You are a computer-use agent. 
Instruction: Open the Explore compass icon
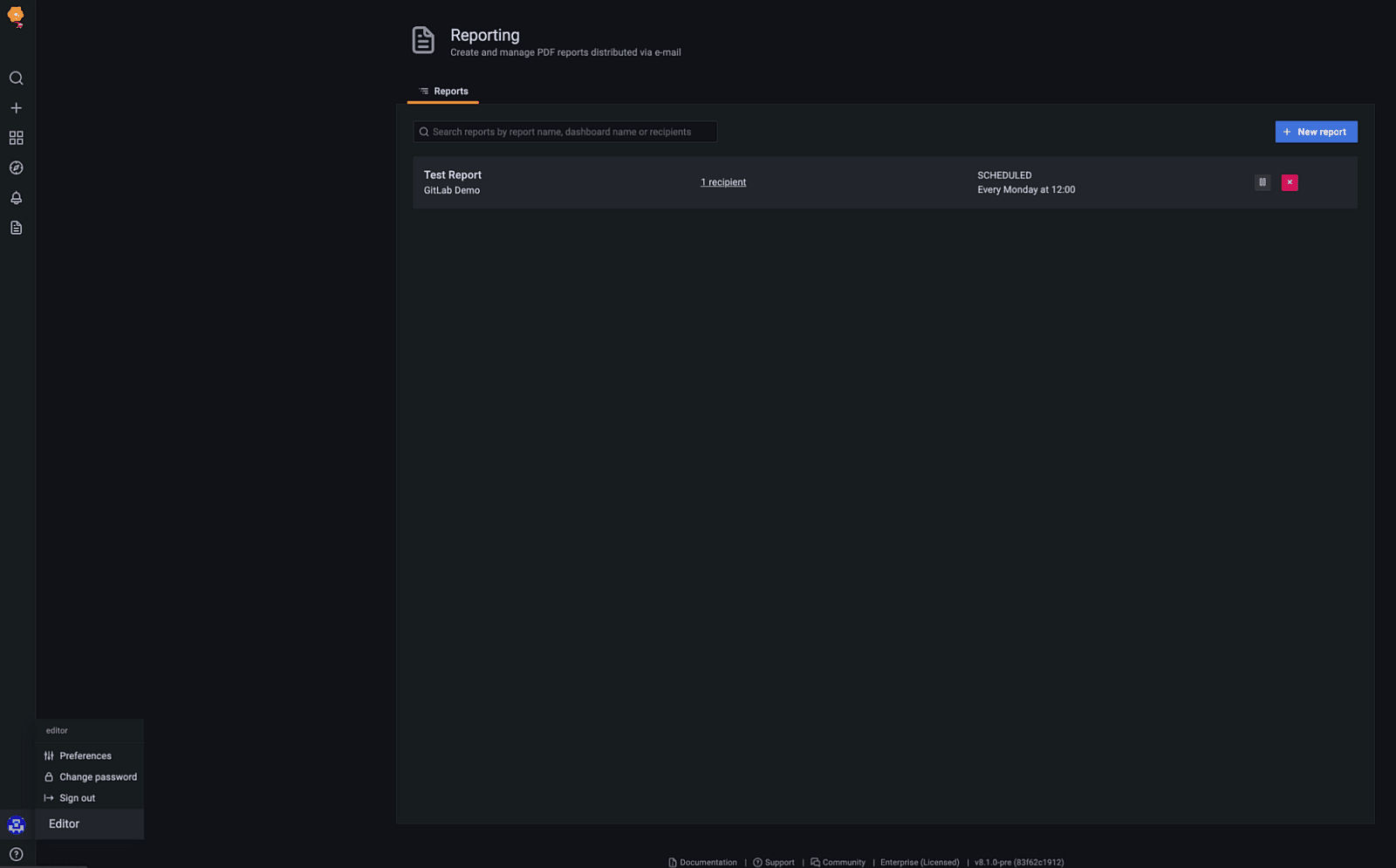(x=16, y=167)
